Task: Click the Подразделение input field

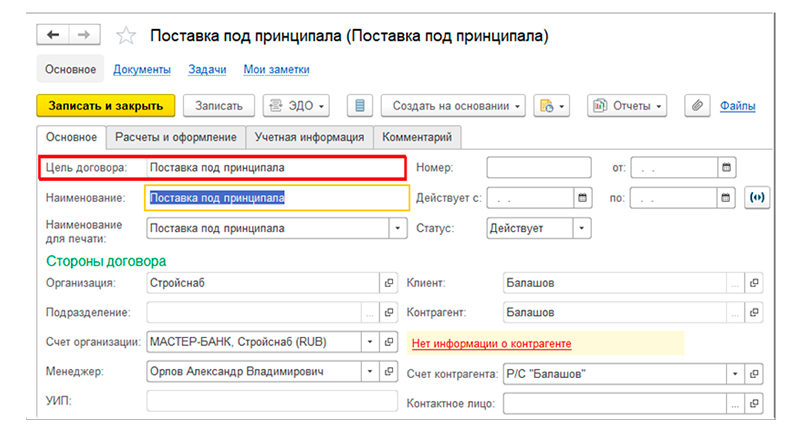Action: [x=254, y=312]
